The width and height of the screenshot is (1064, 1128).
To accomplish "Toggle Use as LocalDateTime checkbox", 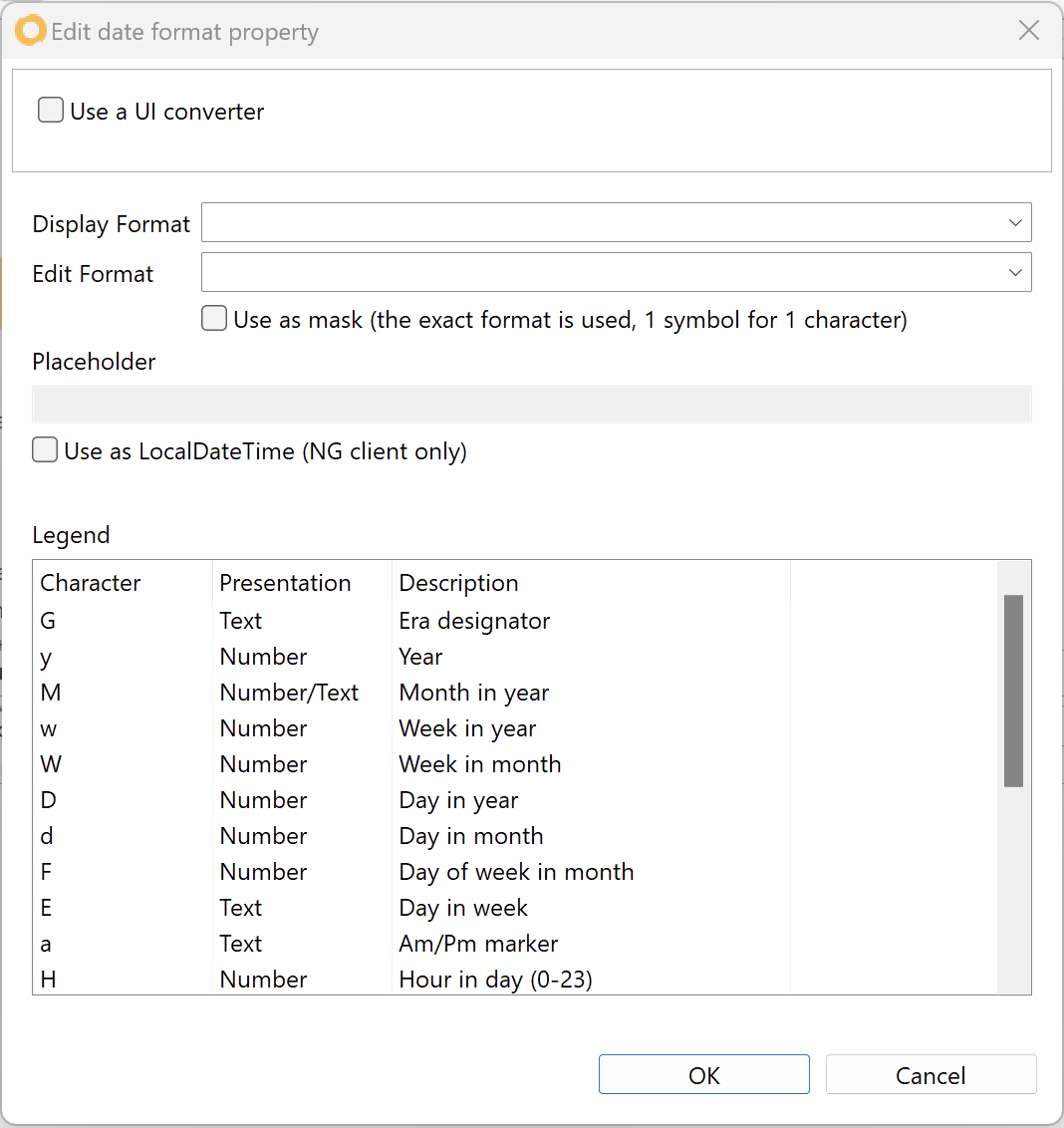I will (45, 450).
